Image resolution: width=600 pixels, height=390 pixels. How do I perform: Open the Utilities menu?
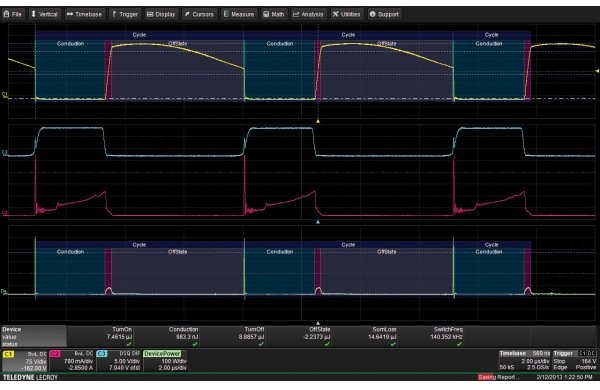[347, 14]
